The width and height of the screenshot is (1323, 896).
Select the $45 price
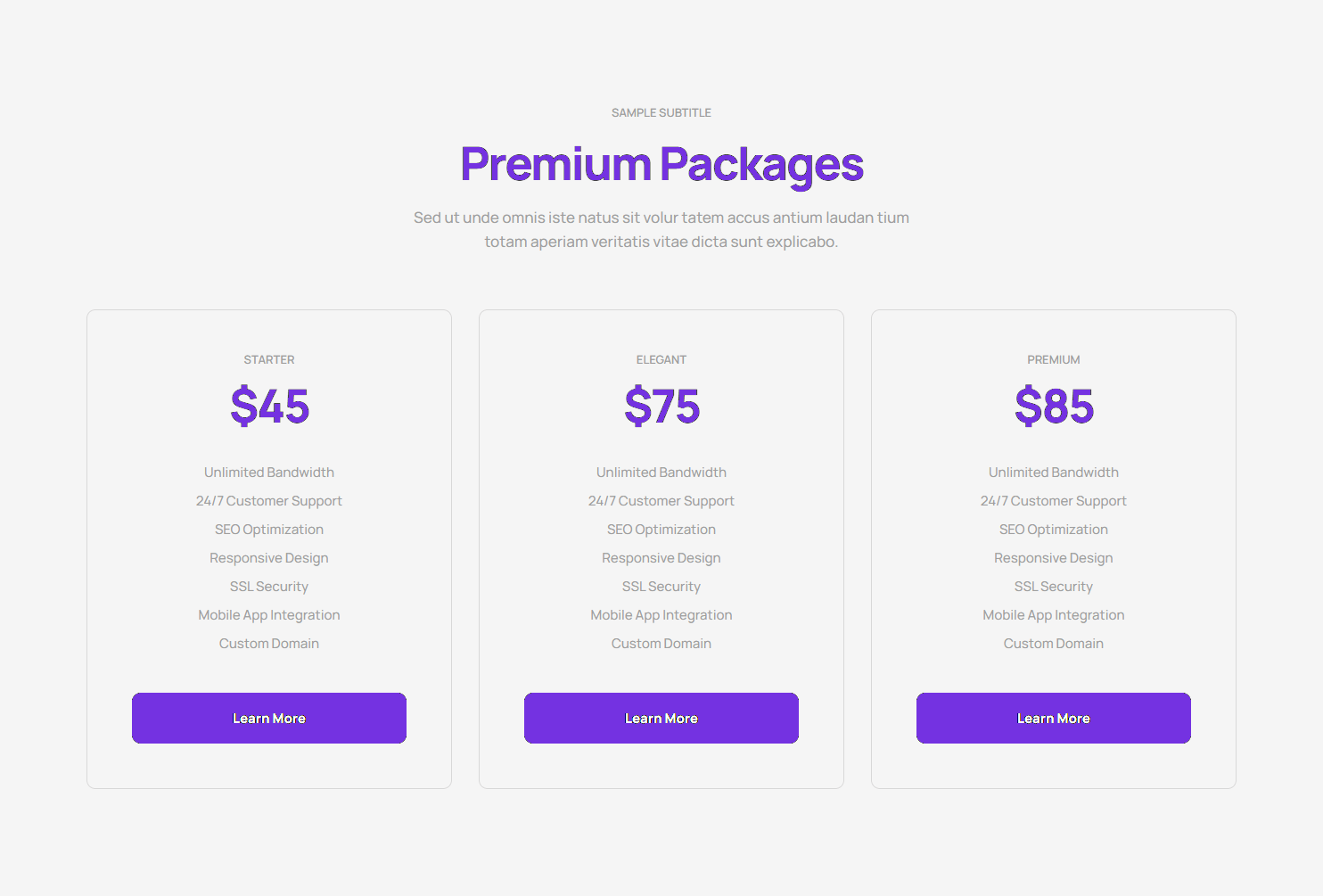click(269, 407)
